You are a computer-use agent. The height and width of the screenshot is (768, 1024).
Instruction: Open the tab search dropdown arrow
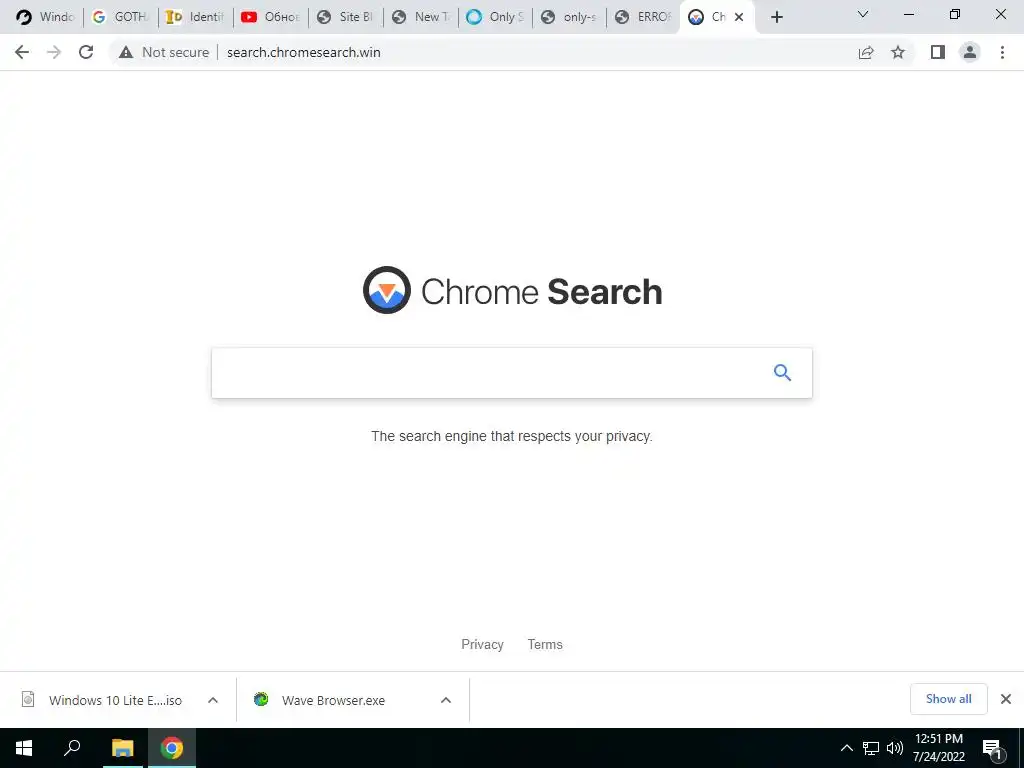[x=863, y=14]
